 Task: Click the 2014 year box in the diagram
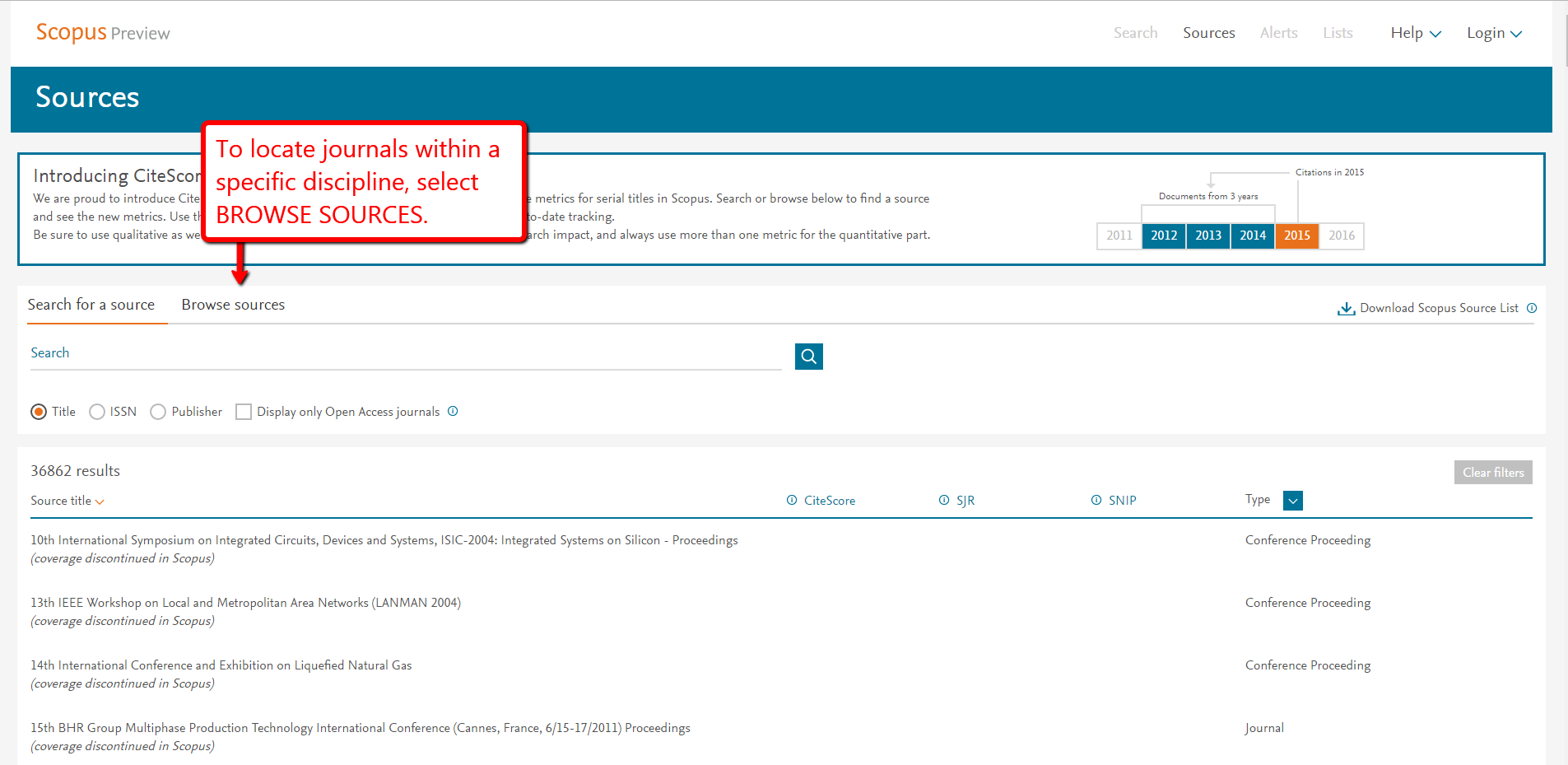pyautogui.click(x=1253, y=236)
